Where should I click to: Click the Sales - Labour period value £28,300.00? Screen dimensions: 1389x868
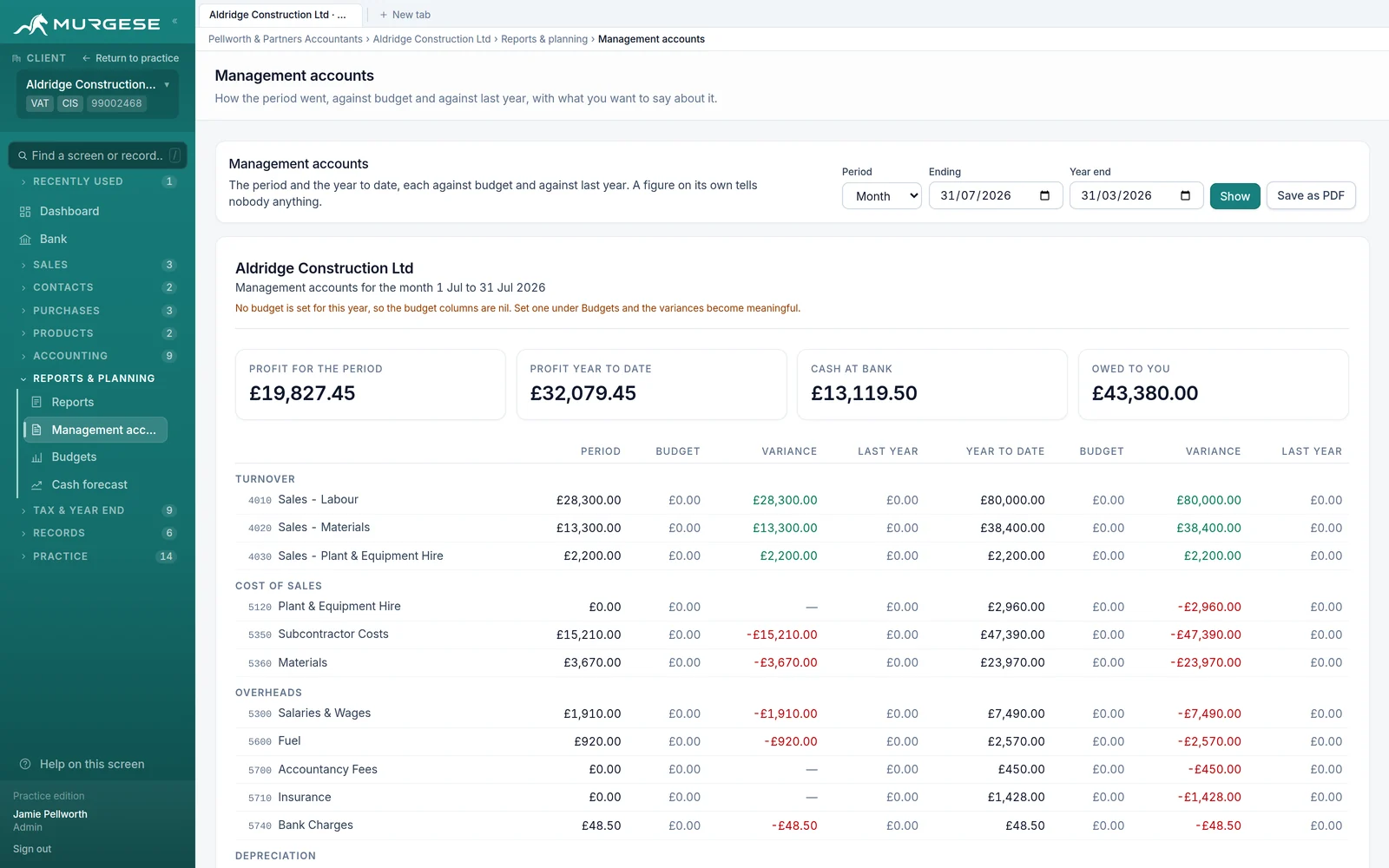point(589,500)
